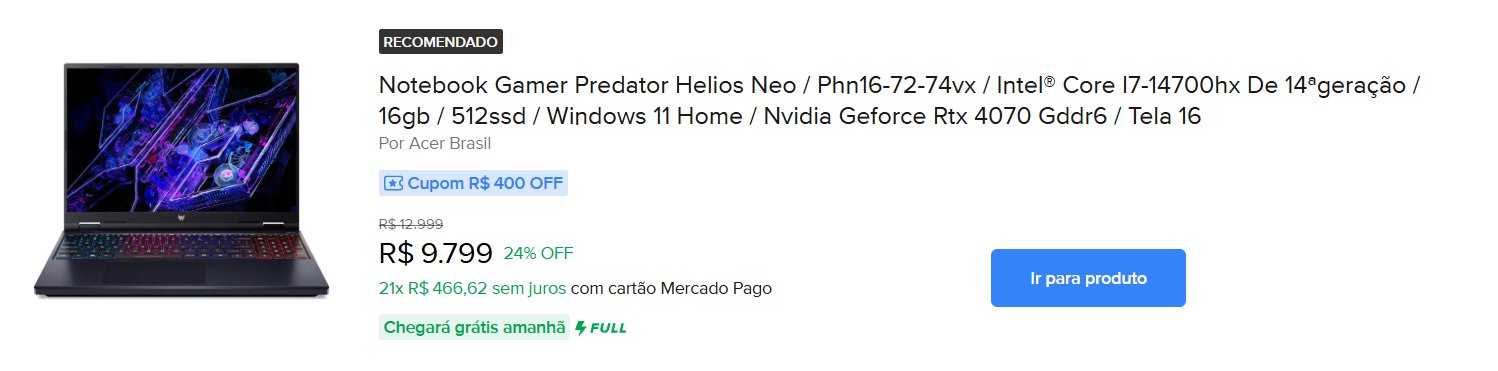
Task: Click the Chegará grátis amanhã tag
Action: pos(474,328)
